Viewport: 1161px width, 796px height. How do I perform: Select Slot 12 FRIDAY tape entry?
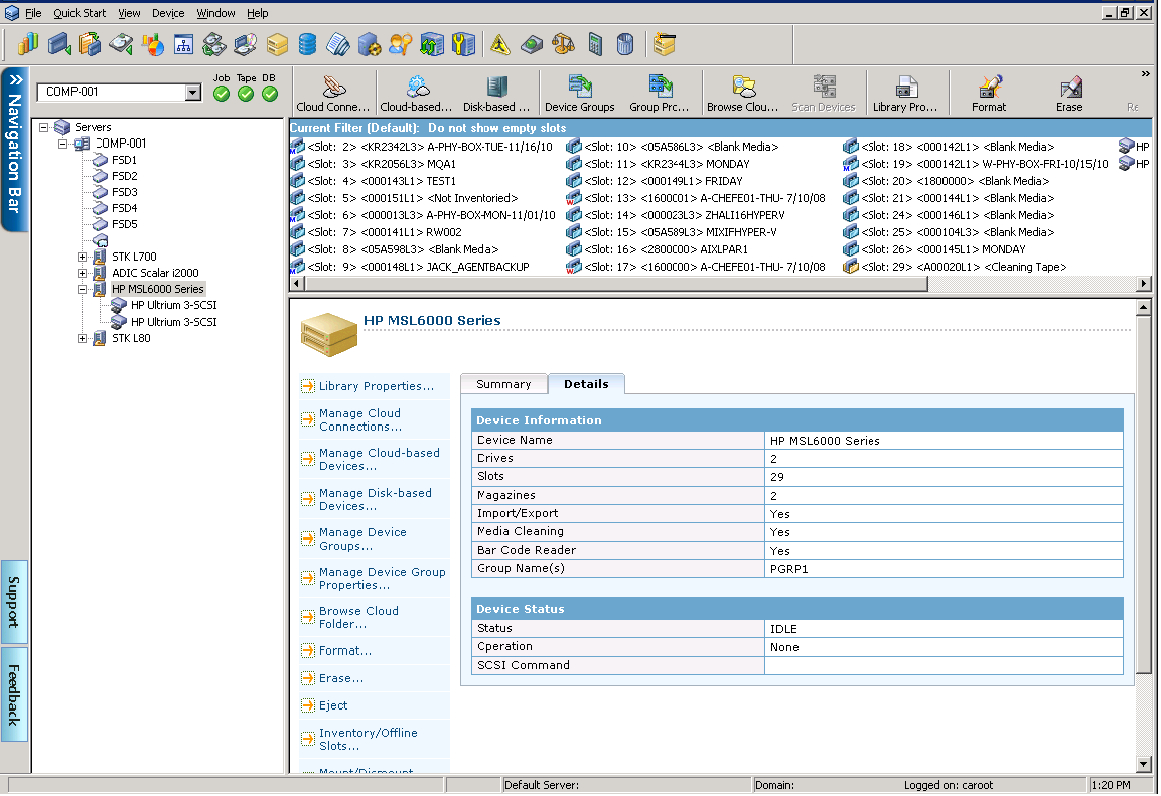click(x=664, y=181)
